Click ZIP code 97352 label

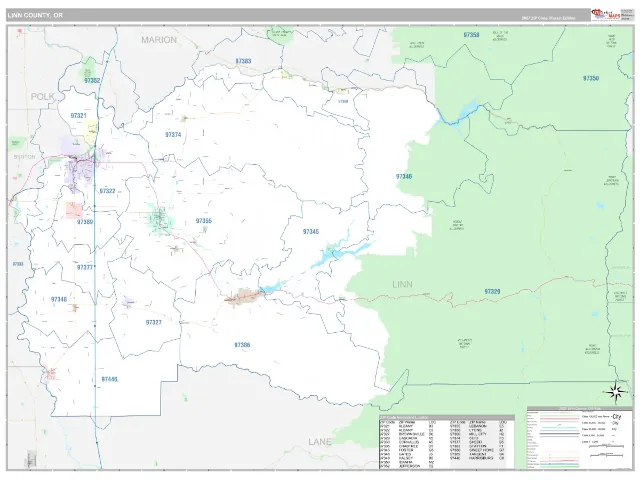92,80
